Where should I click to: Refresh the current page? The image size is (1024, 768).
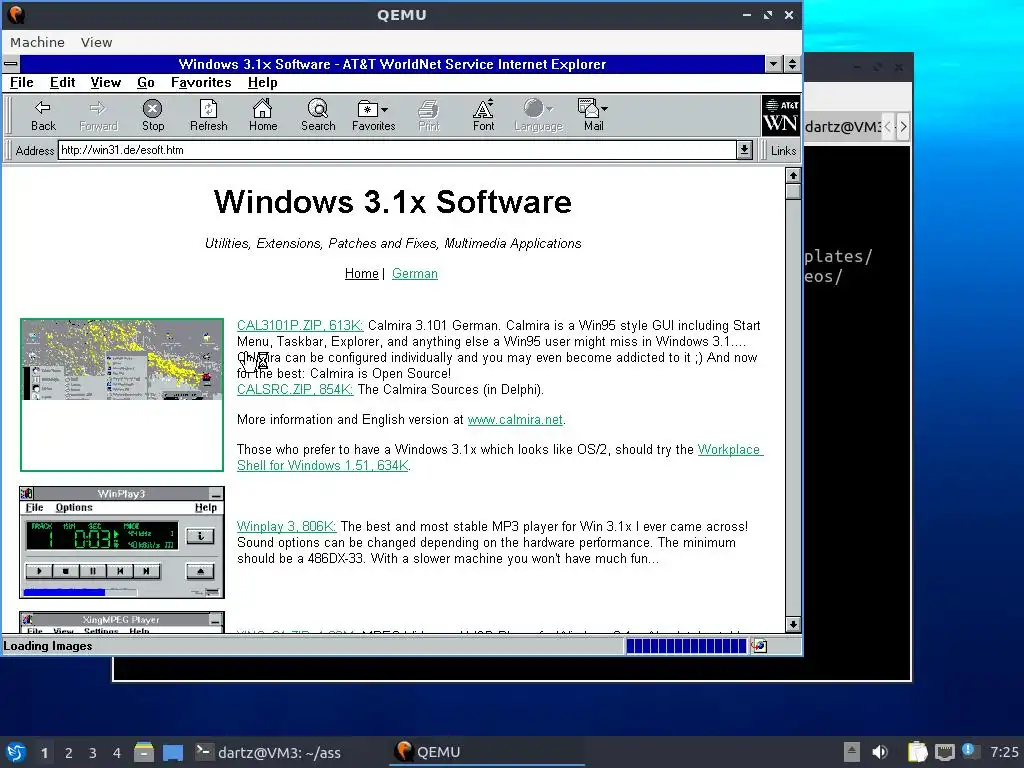point(208,116)
